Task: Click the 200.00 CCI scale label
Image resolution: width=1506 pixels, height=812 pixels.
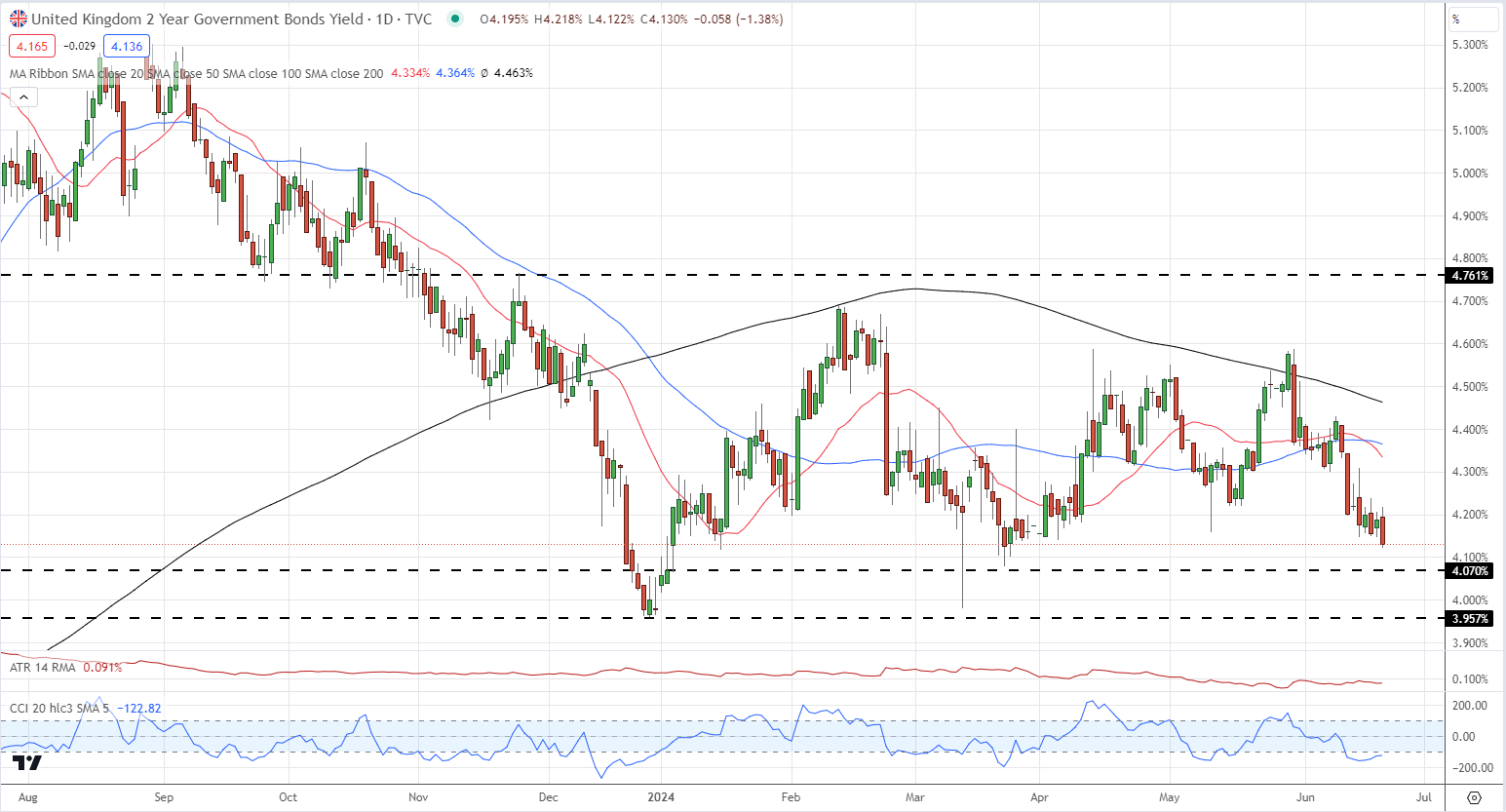Action: click(1470, 706)
